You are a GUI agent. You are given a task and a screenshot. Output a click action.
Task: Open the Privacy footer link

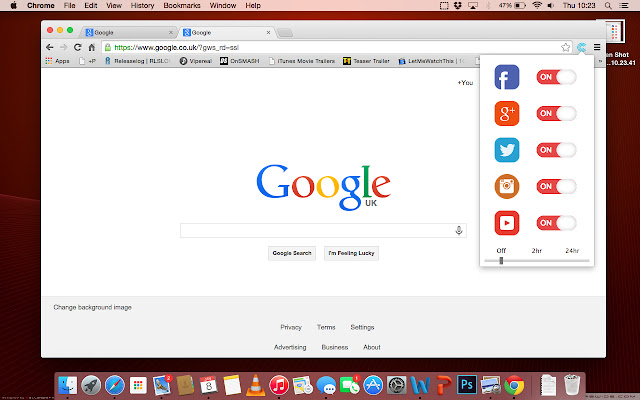(291, 327)
